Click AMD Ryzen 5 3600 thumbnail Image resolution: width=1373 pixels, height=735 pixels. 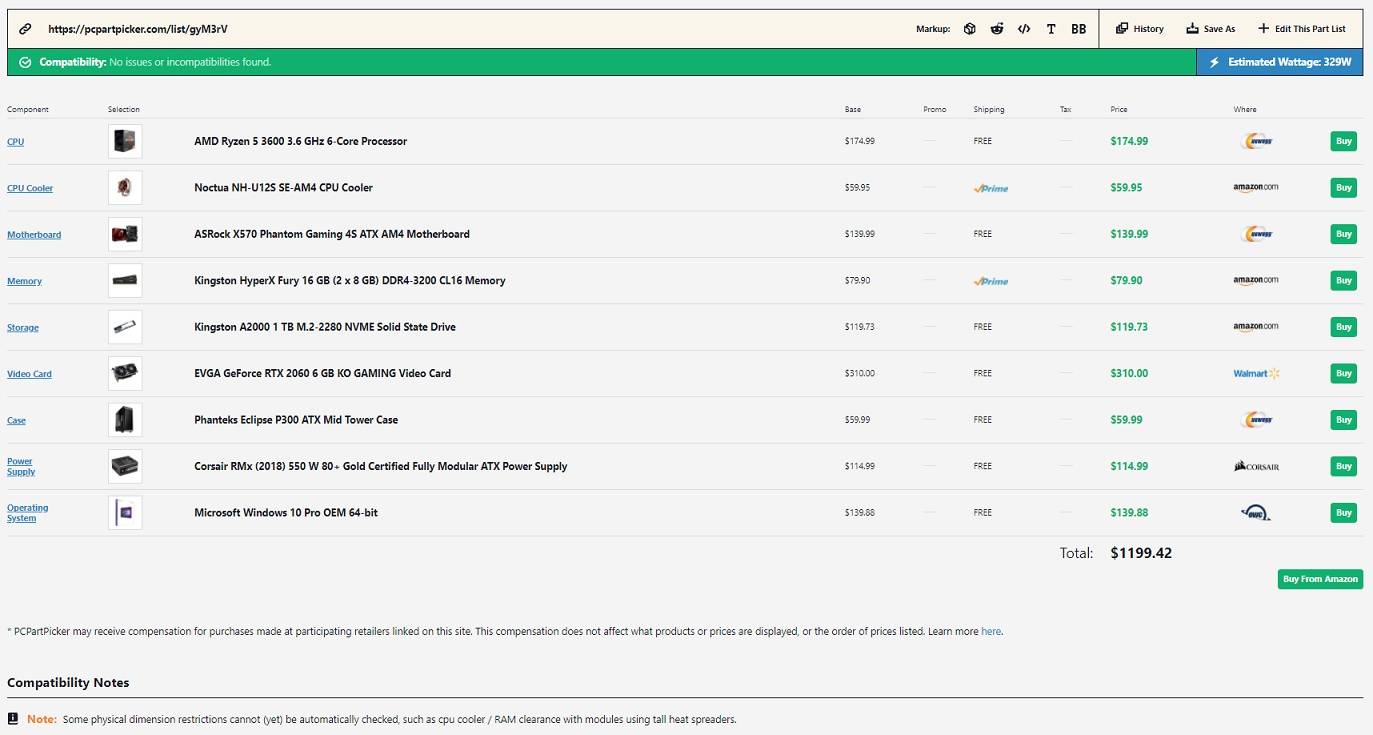(125, 141)
